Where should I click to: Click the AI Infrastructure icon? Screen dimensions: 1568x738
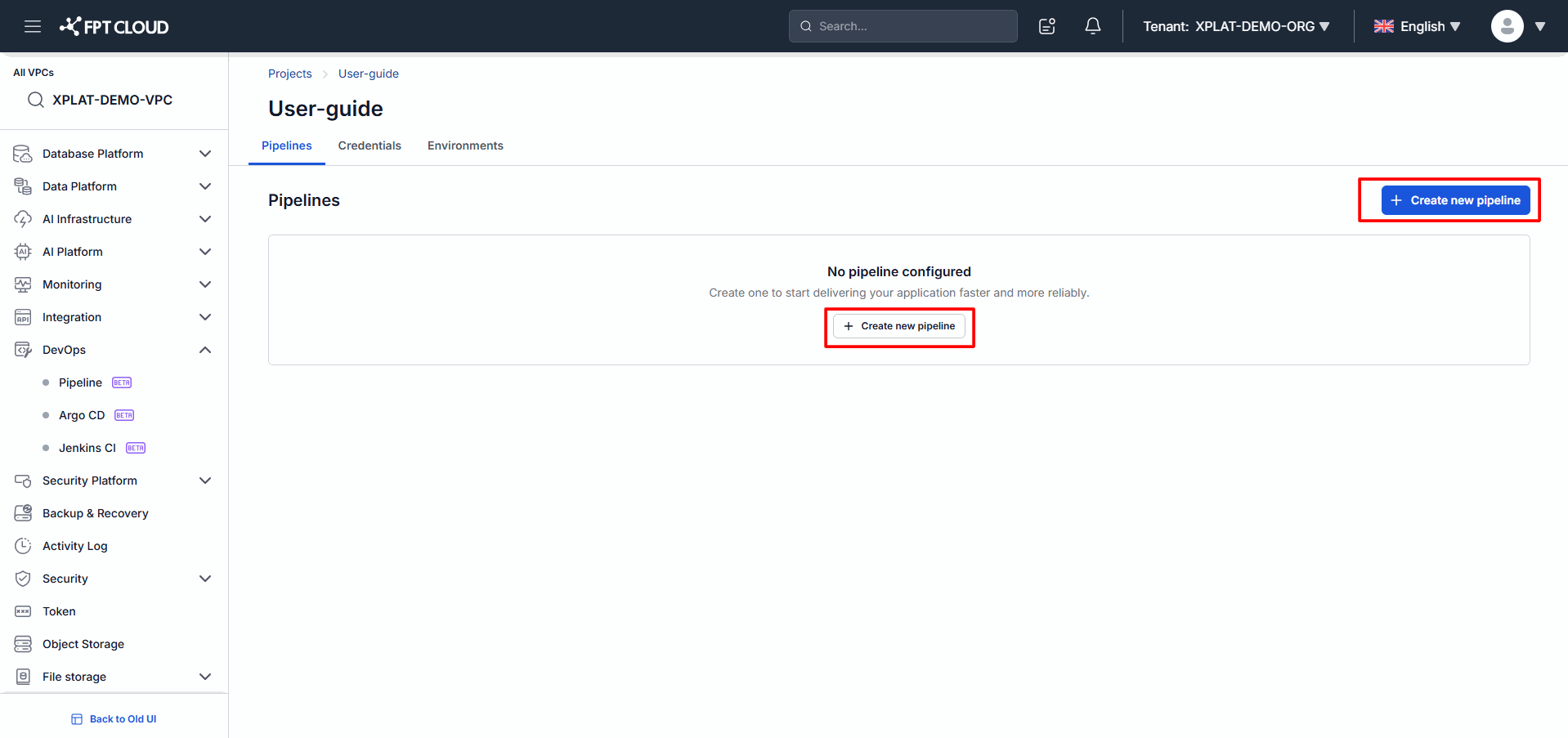(x=23, y=219)
